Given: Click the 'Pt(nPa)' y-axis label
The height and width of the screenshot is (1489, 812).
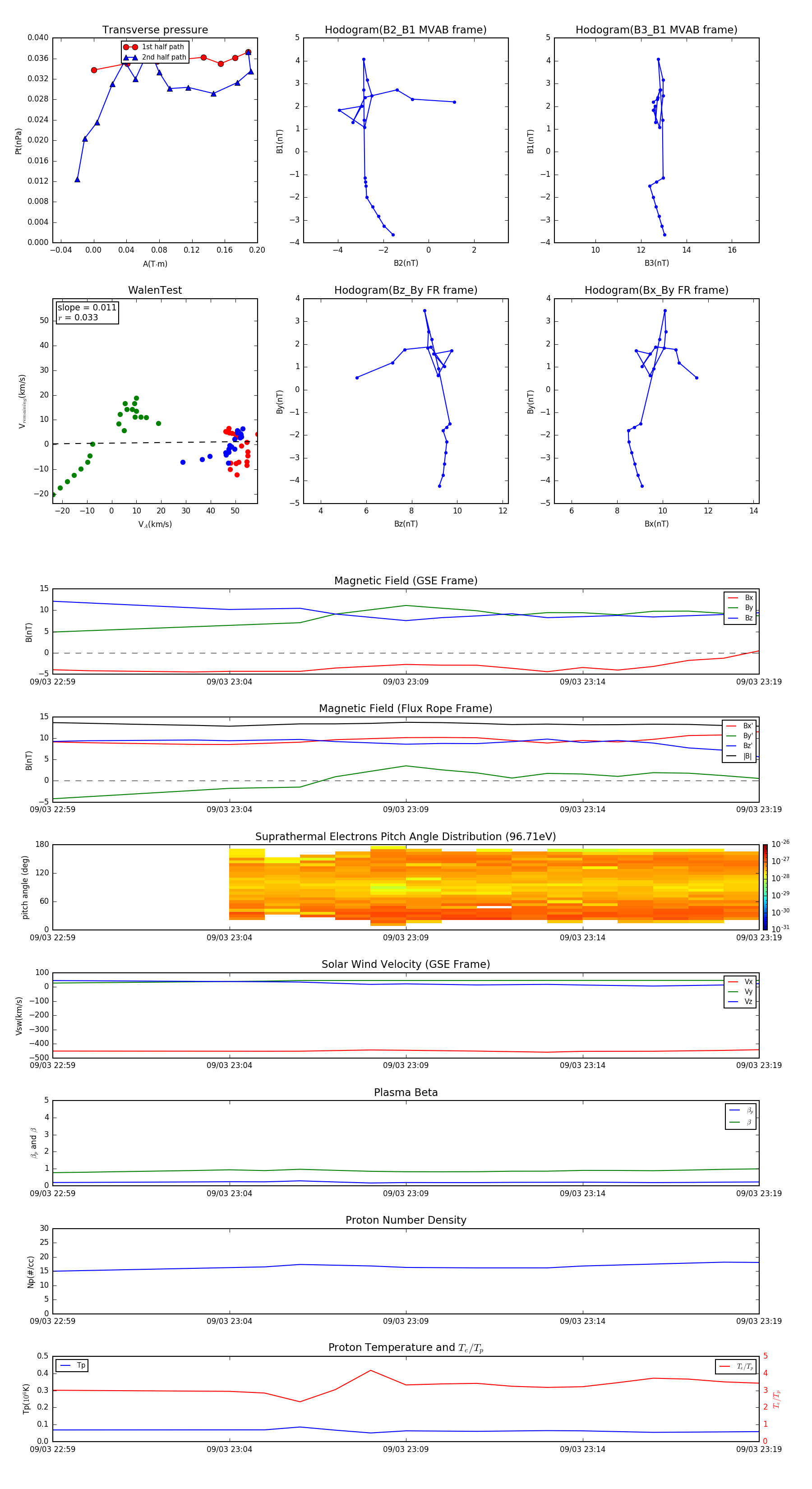Looking at the screenshot, I should point(18,141).
